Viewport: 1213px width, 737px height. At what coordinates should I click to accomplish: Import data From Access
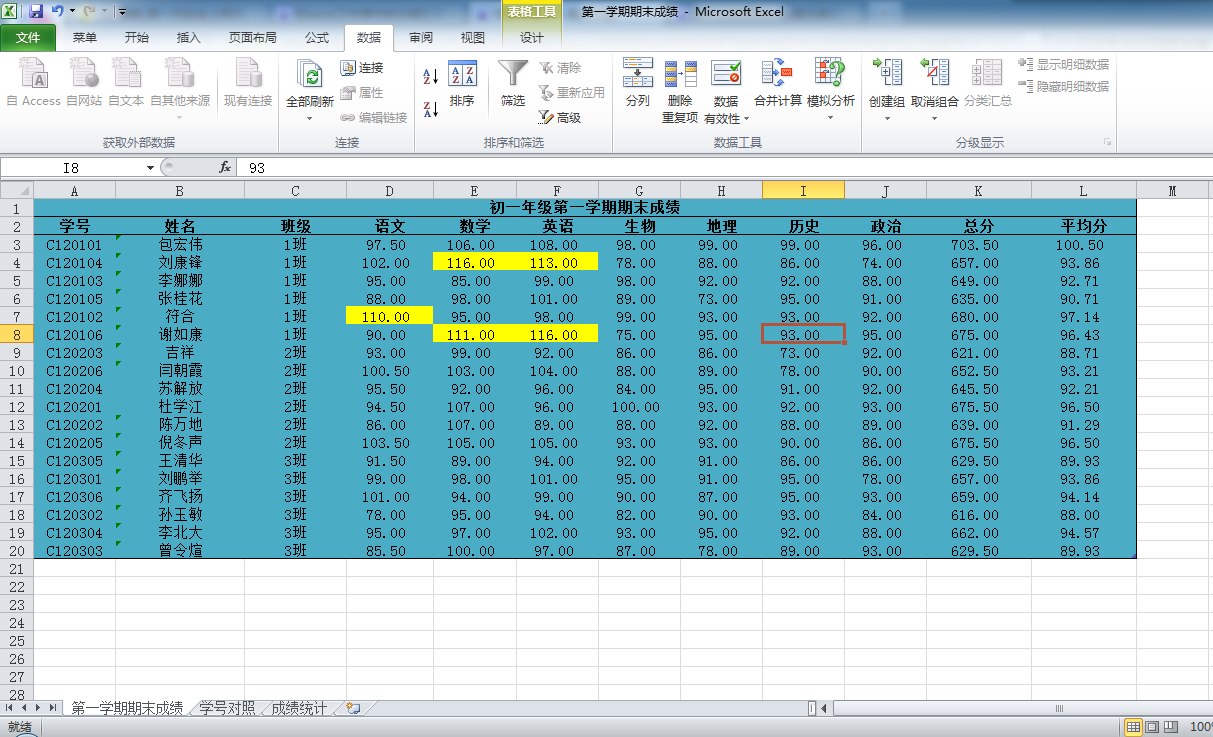tap(34, 82)
